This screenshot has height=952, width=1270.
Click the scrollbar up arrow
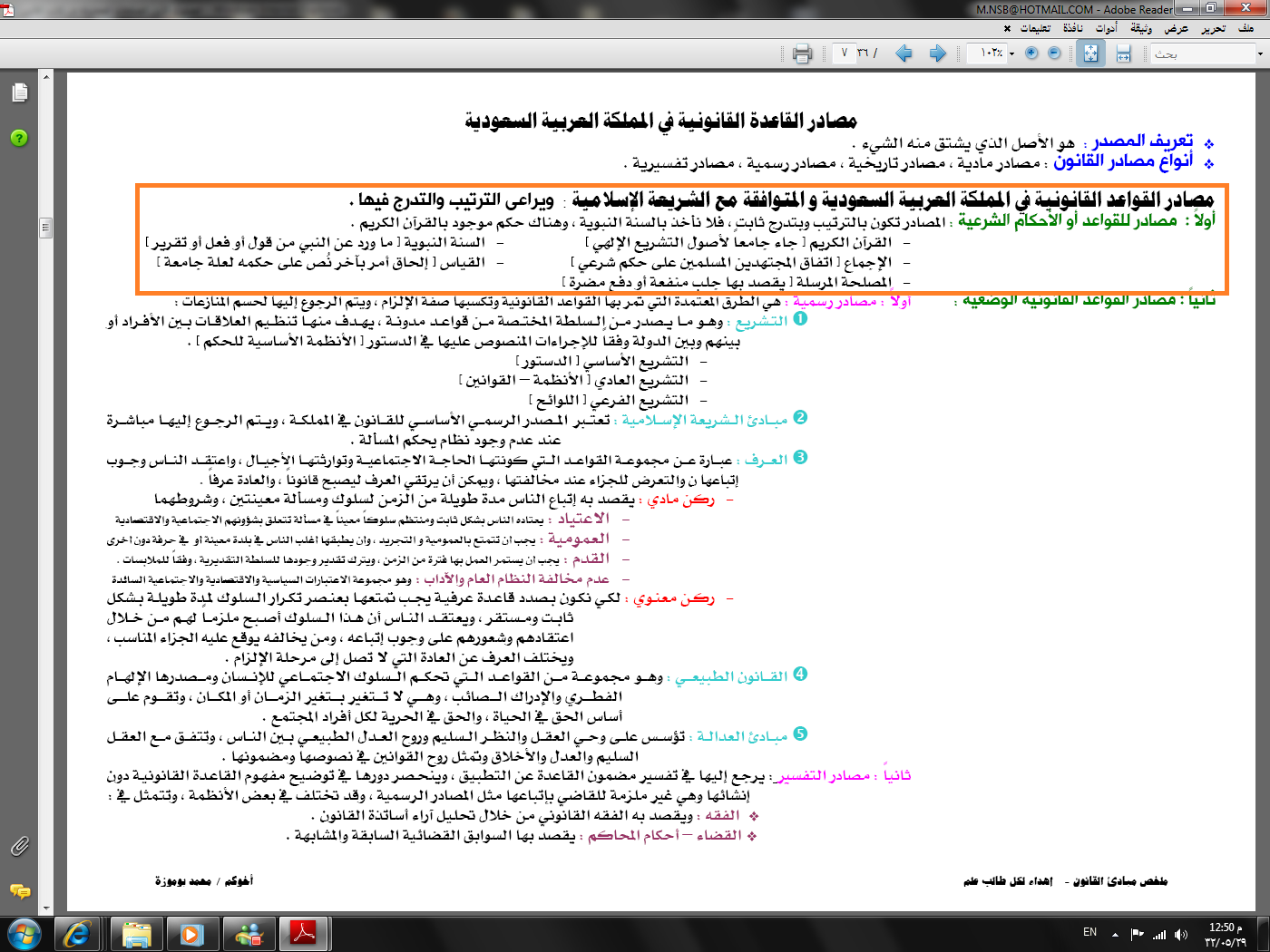46,78
